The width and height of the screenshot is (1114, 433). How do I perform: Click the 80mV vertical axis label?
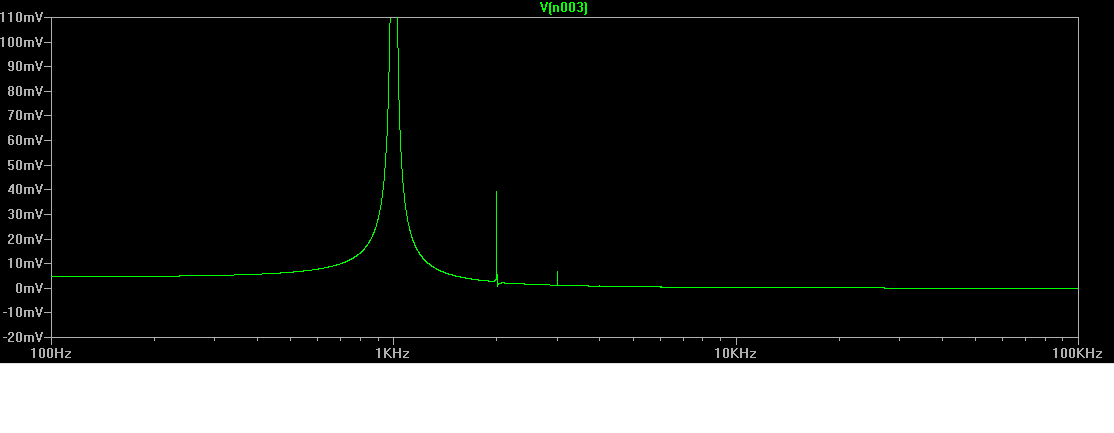[26, 91]
